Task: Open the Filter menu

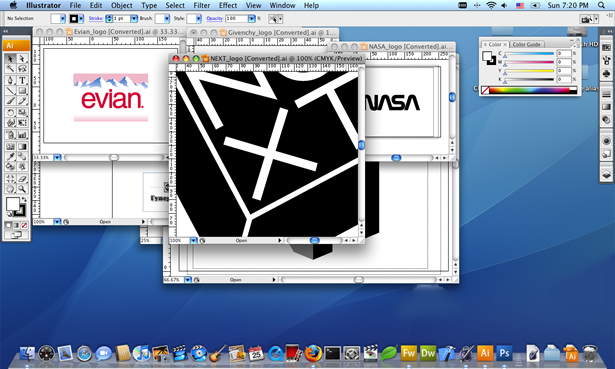Action: (x=202, y=5)
